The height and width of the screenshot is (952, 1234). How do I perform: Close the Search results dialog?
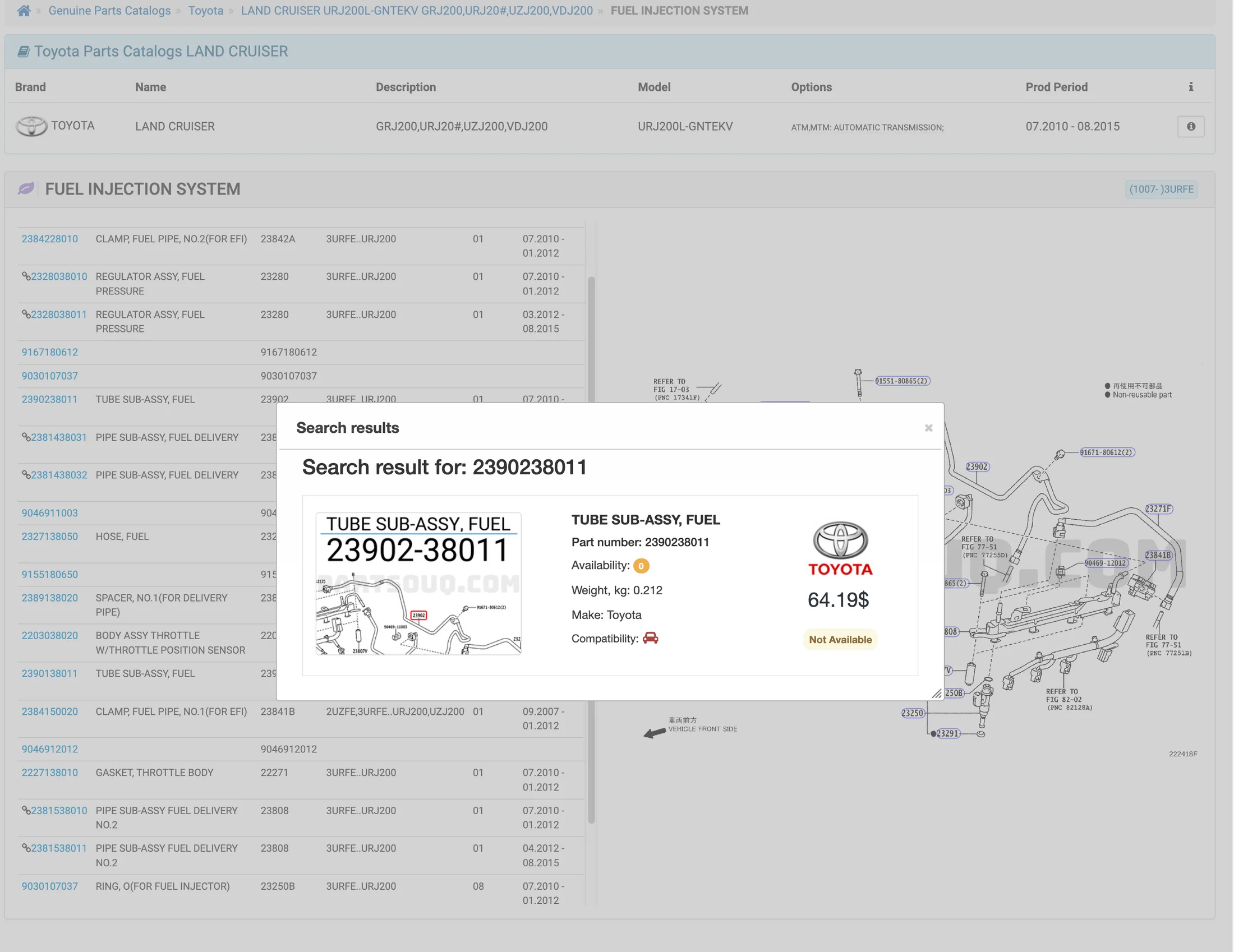[x=928, y=428]
